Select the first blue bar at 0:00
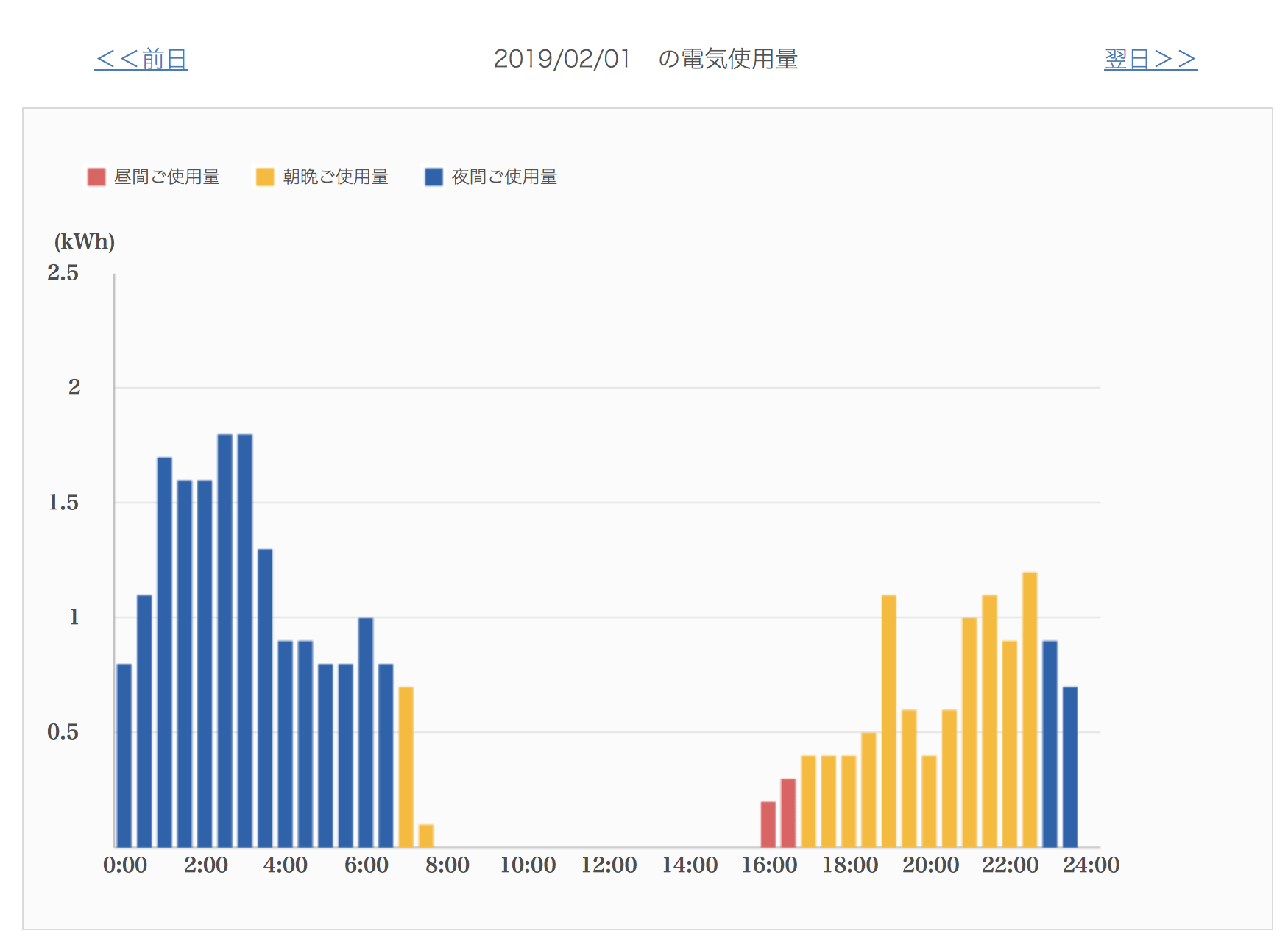Image resolution: width=1288 pixels, height=939 pixels. (x=124, y=755)
